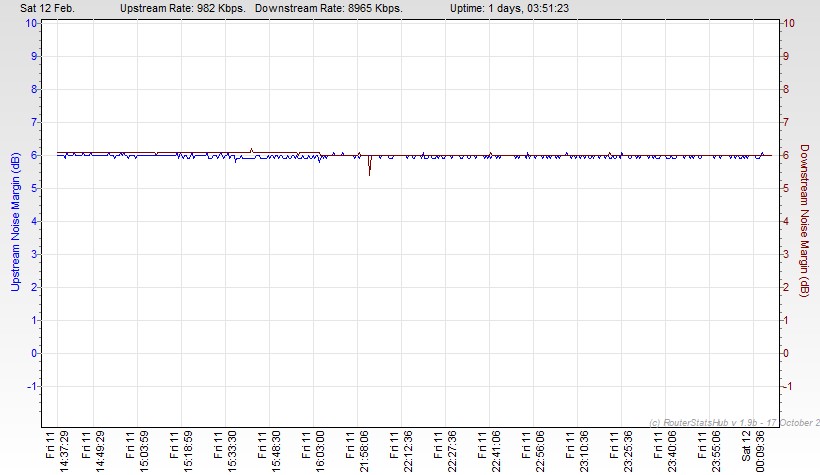The width and height of the screenshot is (820, 475).
Task: Click the Uptime: 1 days, 03:51:23 text
Action: coord(510,7)
